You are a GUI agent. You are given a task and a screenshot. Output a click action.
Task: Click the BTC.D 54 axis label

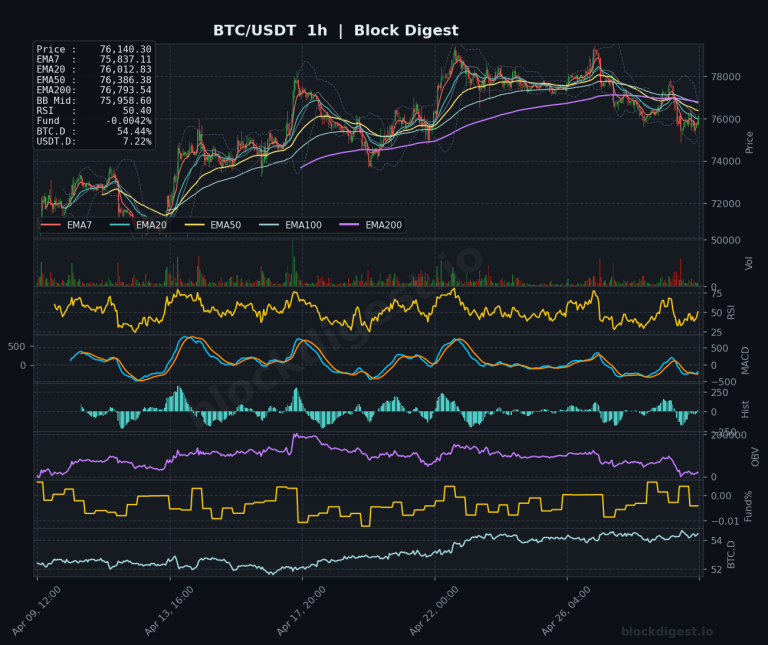click(x=716, y=541)
